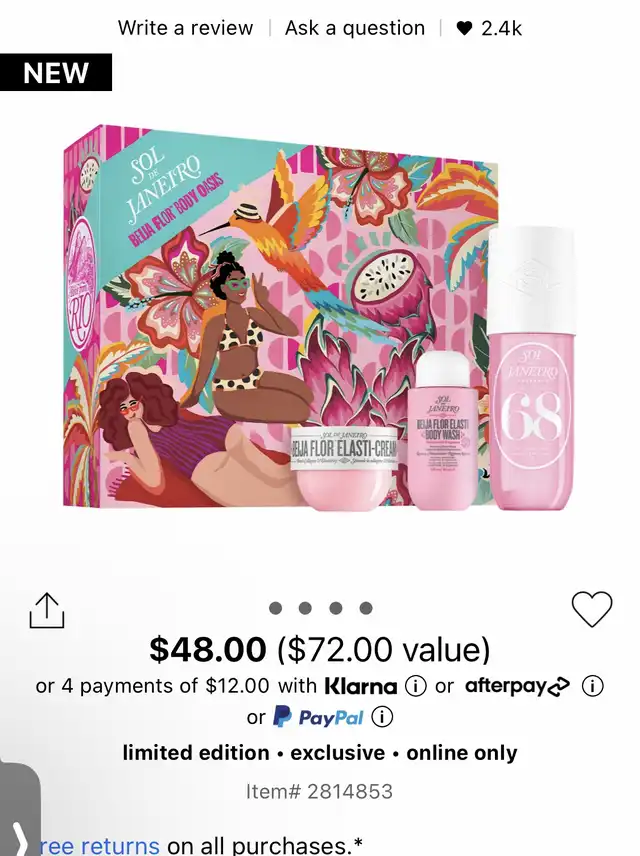640x856 pixels.
Task: Click Ask a question link
Action: [x=355, y=28]
